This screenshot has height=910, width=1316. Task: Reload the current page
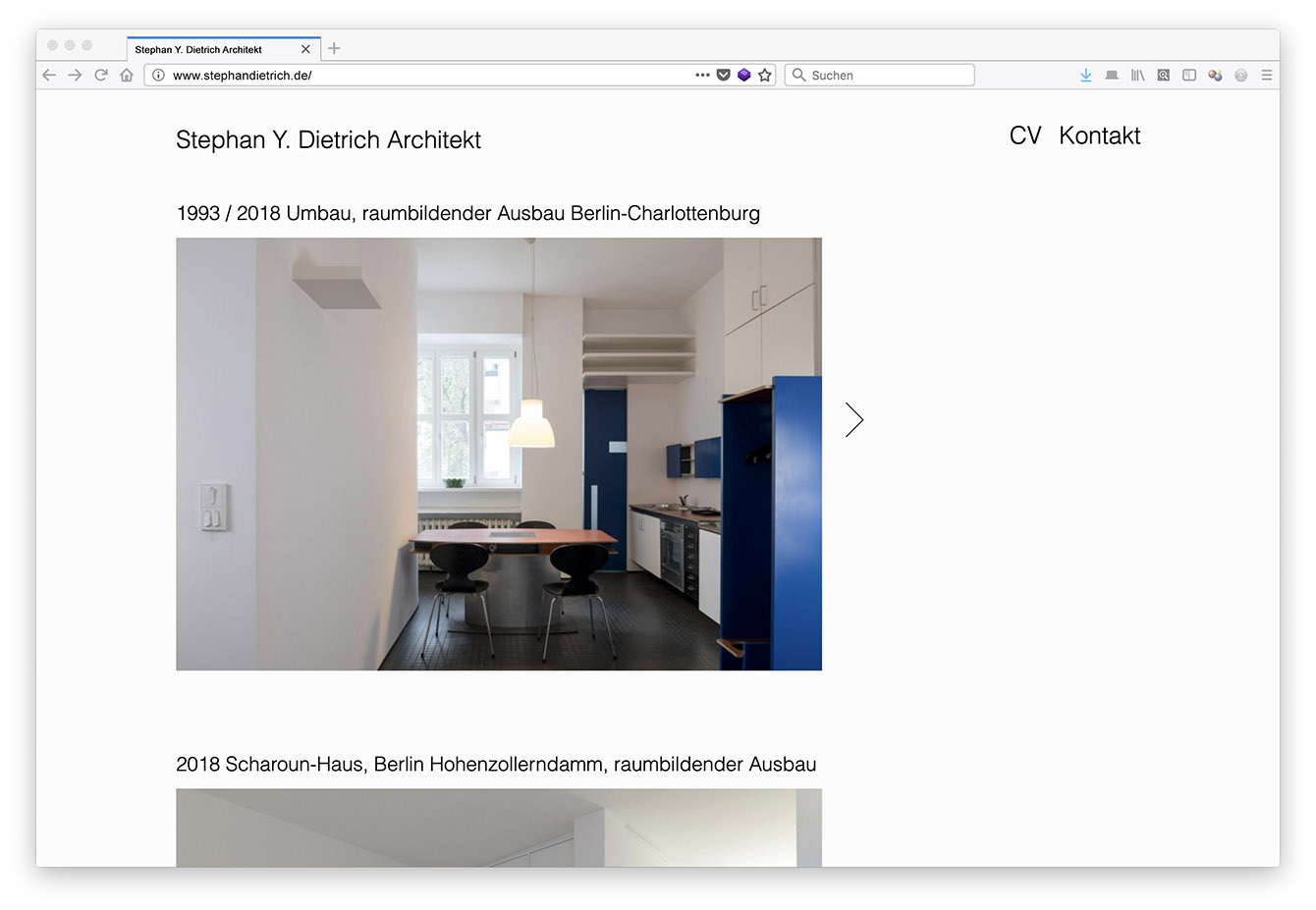(100, 75)
